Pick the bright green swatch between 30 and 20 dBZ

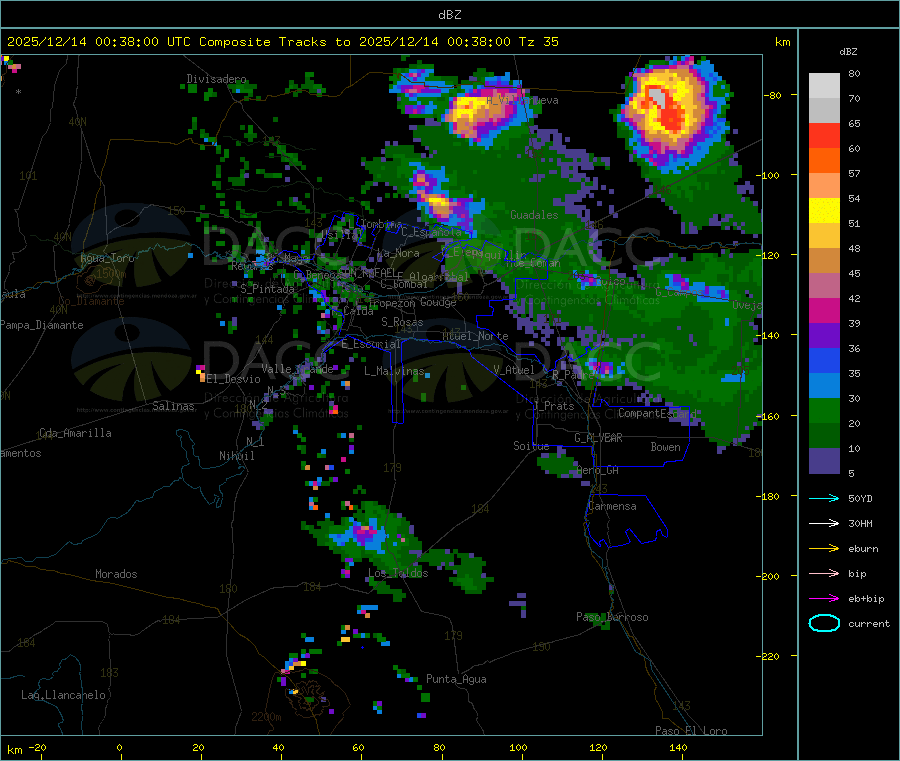[824, 411]
